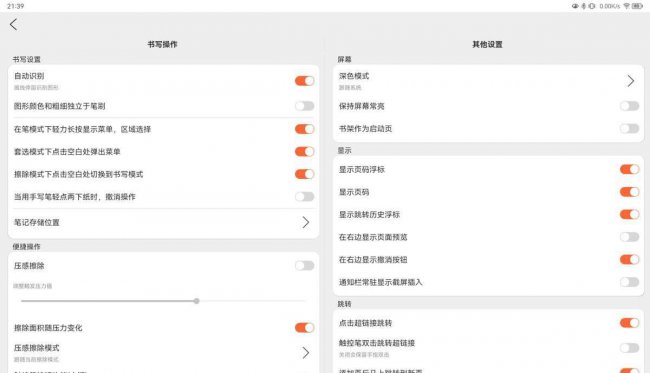The image size is (650, 373).
Task: Toggle 擦除模式下点击空白处切换到书写模式 switch
Action: tap(305, 174)
